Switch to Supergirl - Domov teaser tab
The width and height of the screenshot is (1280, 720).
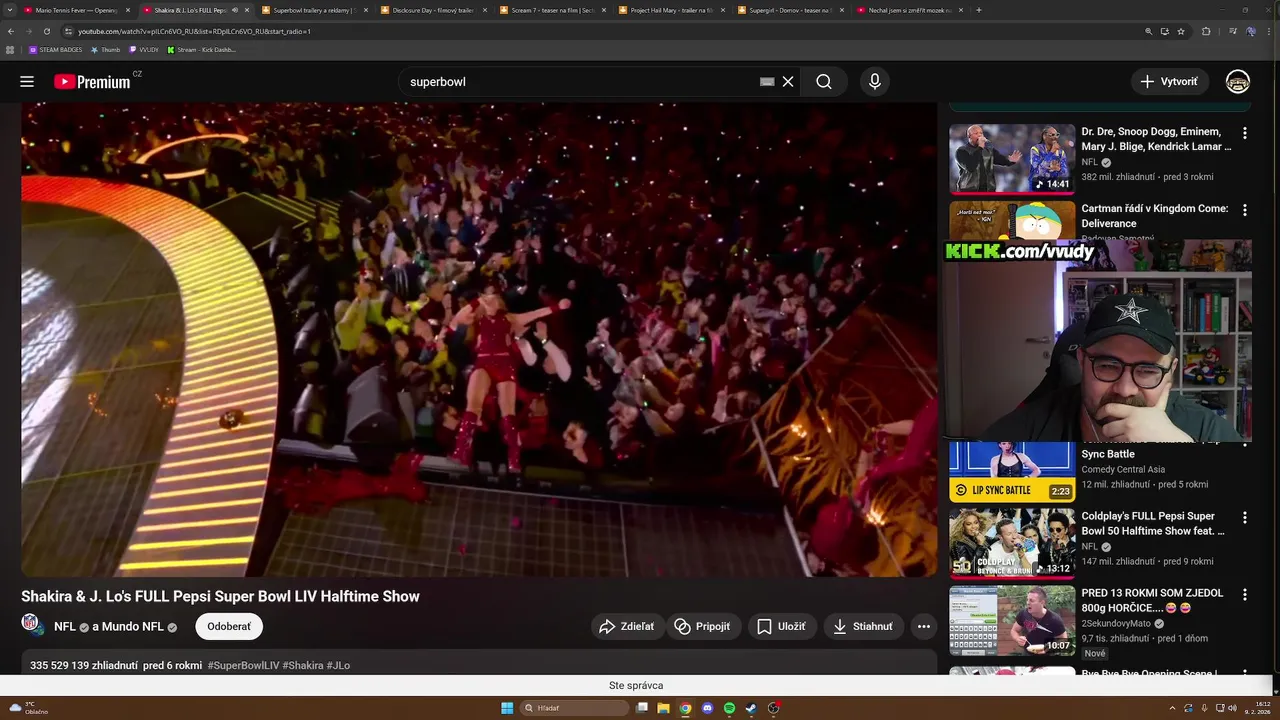[789, 10]
